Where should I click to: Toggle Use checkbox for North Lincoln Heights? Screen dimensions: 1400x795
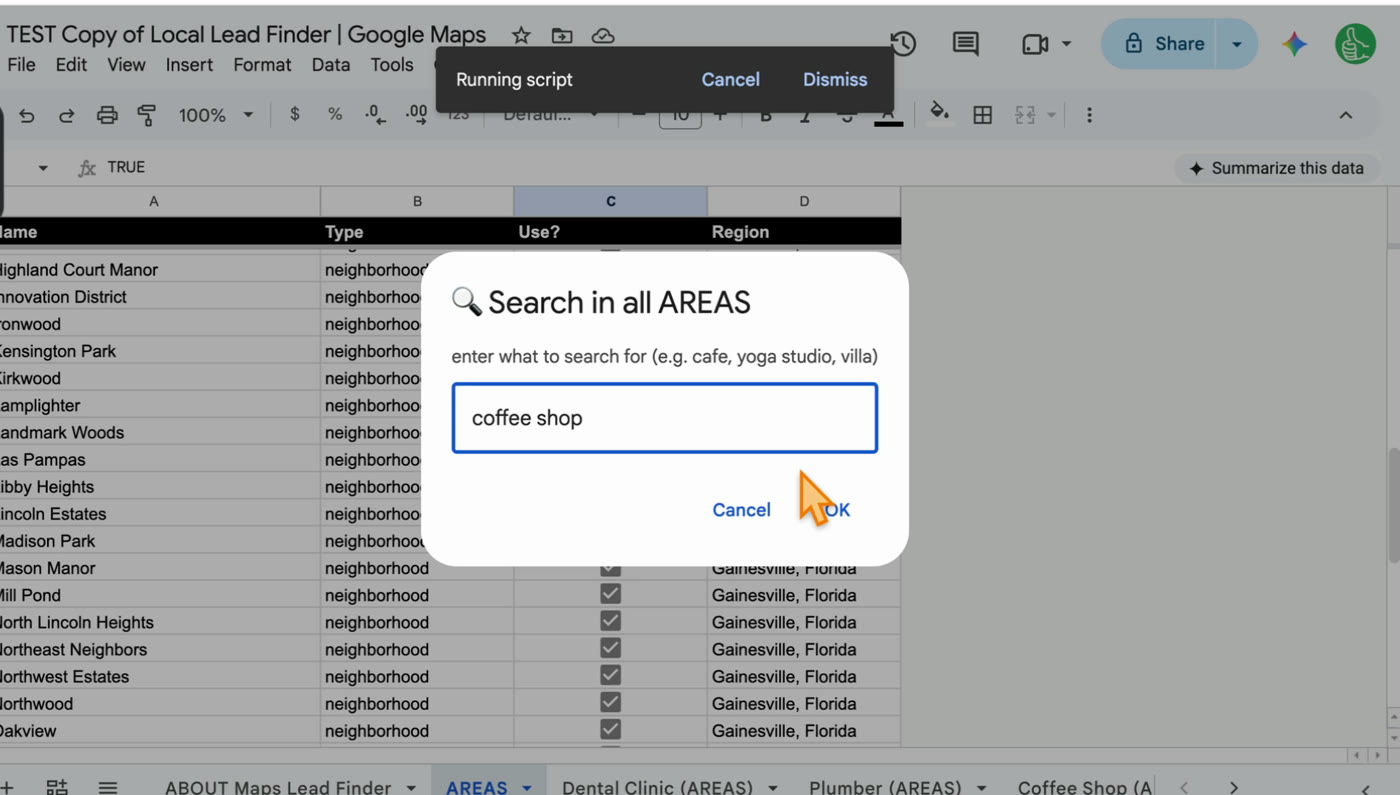[610, 621]
